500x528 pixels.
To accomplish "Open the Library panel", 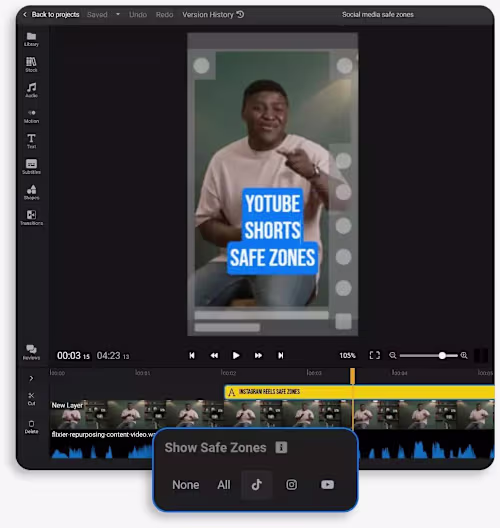I will pyautogui.click(x=31, y=39).
